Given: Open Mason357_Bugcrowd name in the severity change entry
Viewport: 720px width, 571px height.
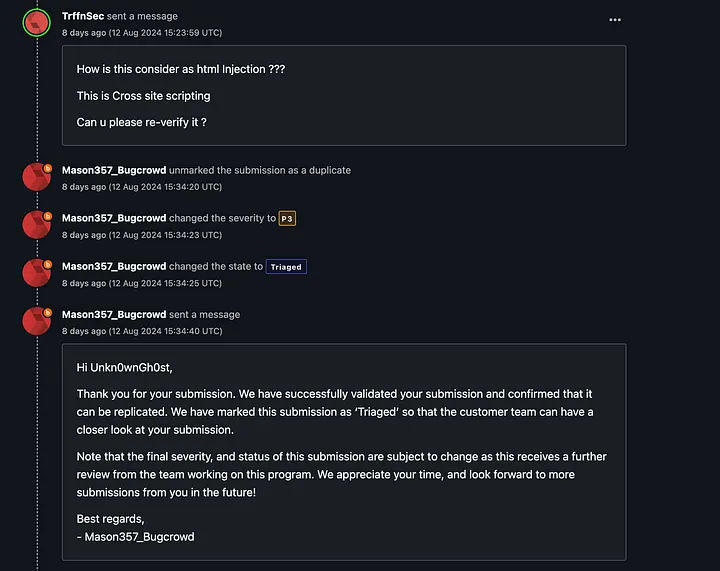Looking at the screenshot, I should (x=114, y=218).
